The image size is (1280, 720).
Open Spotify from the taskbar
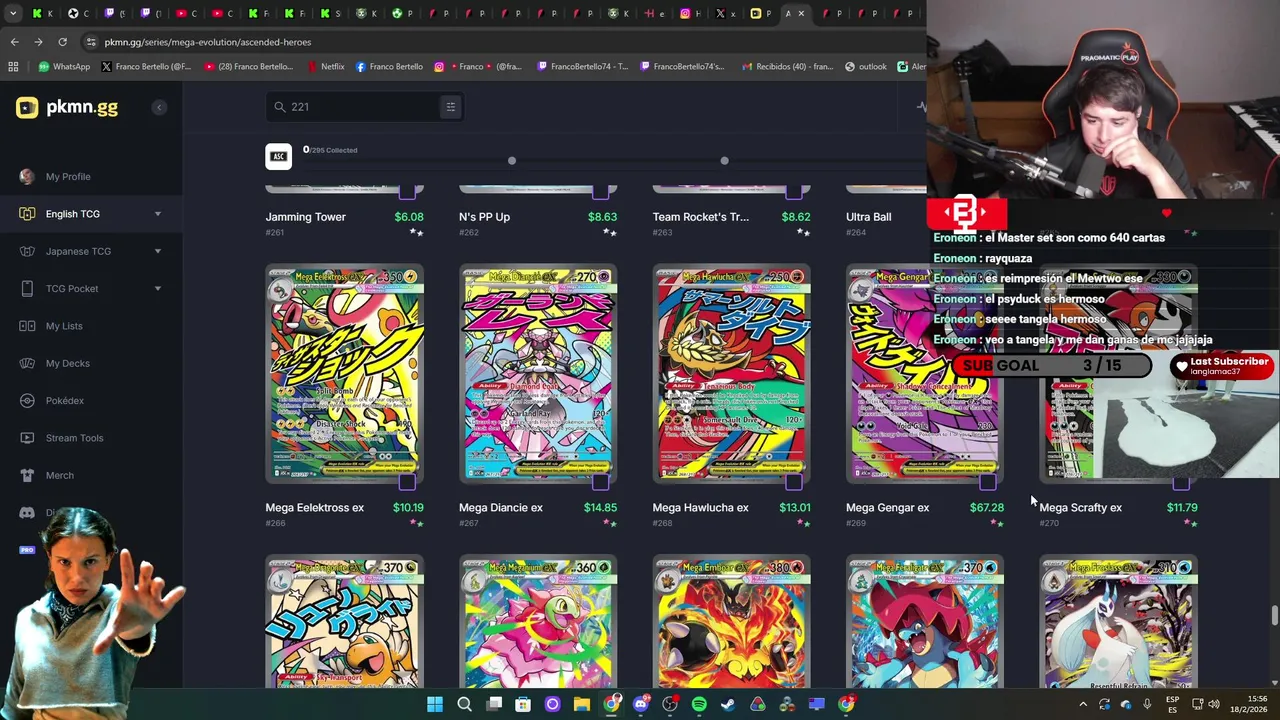pos(699,705)
